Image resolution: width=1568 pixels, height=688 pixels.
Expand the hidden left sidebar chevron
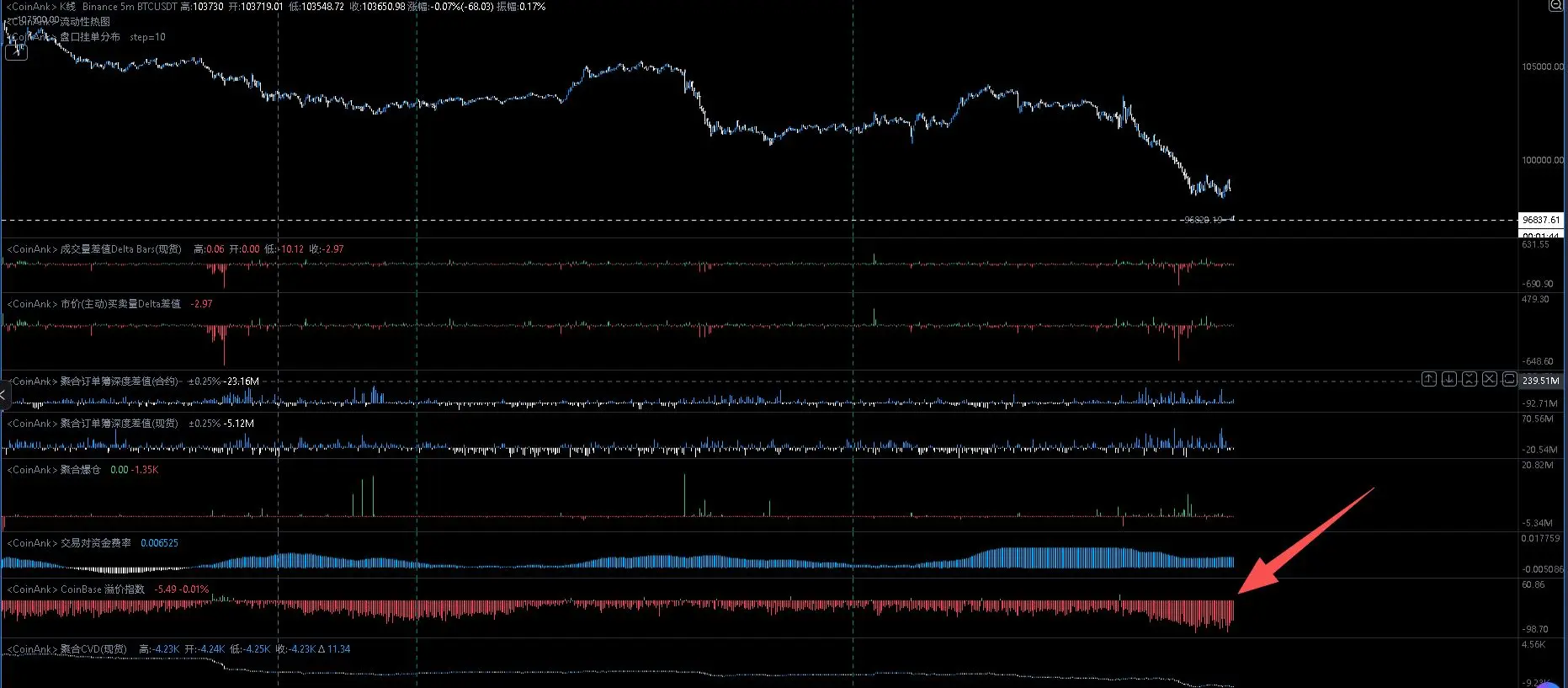[x=3, y=394]
